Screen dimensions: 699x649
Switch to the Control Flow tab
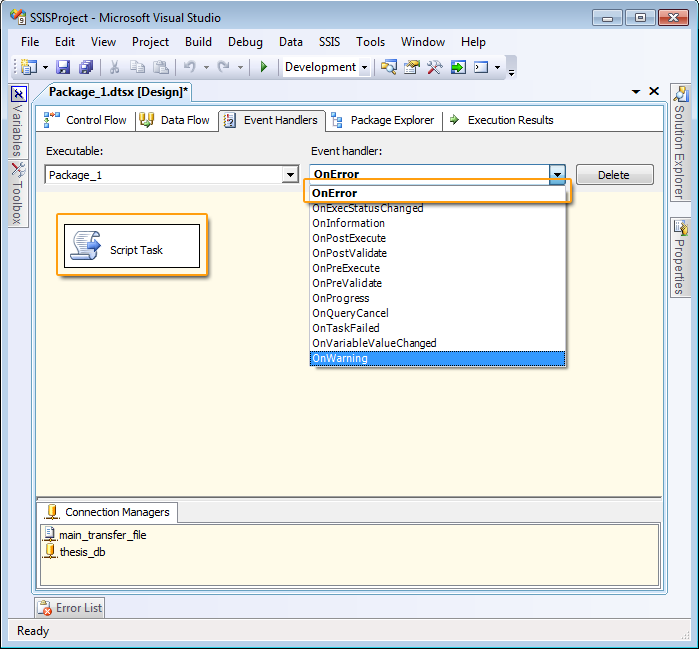point(85,120)
